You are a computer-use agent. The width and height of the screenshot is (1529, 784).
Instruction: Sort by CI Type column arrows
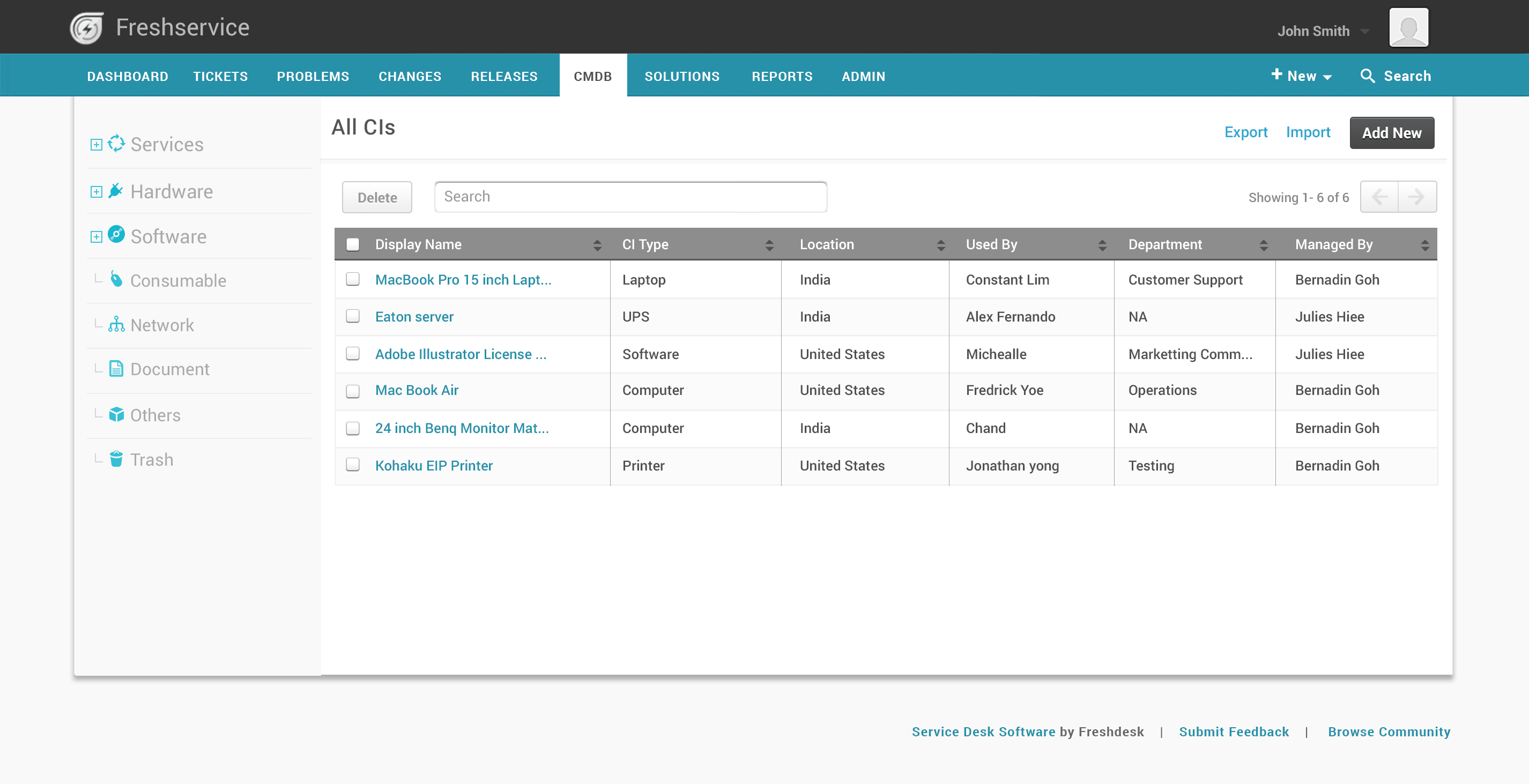click(769, 245)
